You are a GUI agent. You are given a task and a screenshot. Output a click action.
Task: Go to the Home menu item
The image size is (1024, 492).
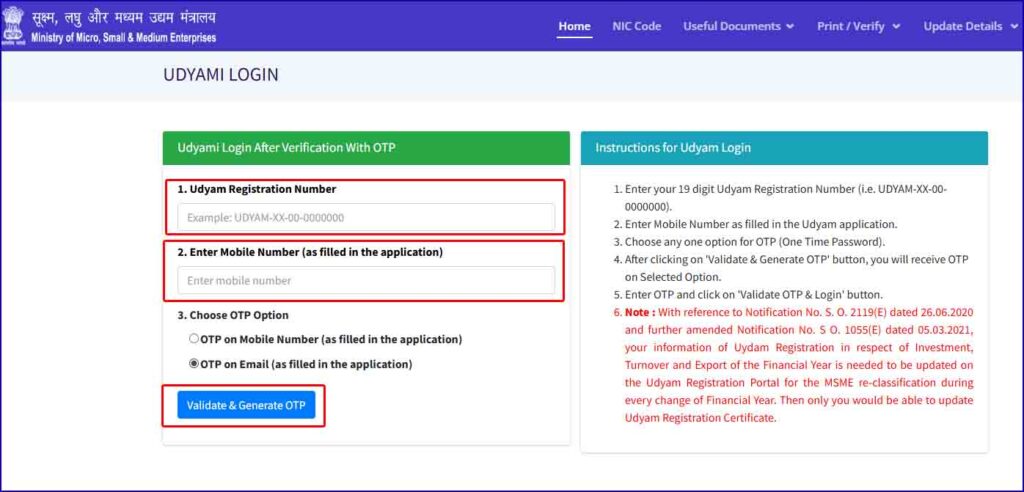pos(574,26)
